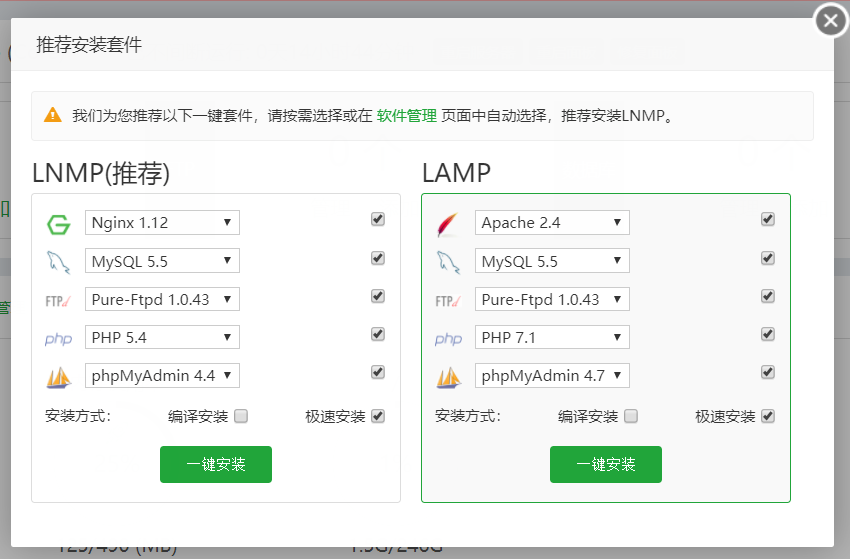Click the PHP logo icon in LNMP
850x559 pixels.
tap(58, 339)
